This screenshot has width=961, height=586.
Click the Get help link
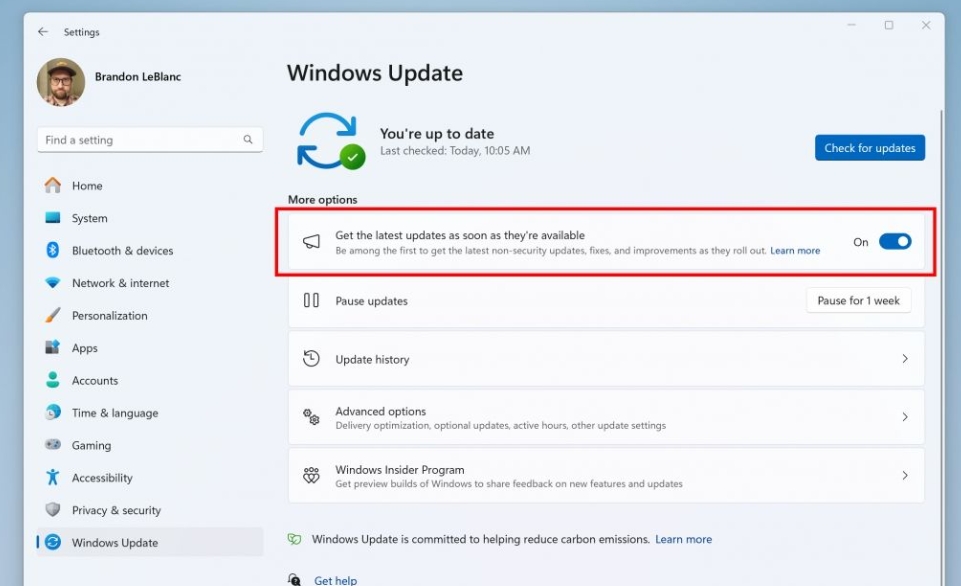tap(335, 580)
